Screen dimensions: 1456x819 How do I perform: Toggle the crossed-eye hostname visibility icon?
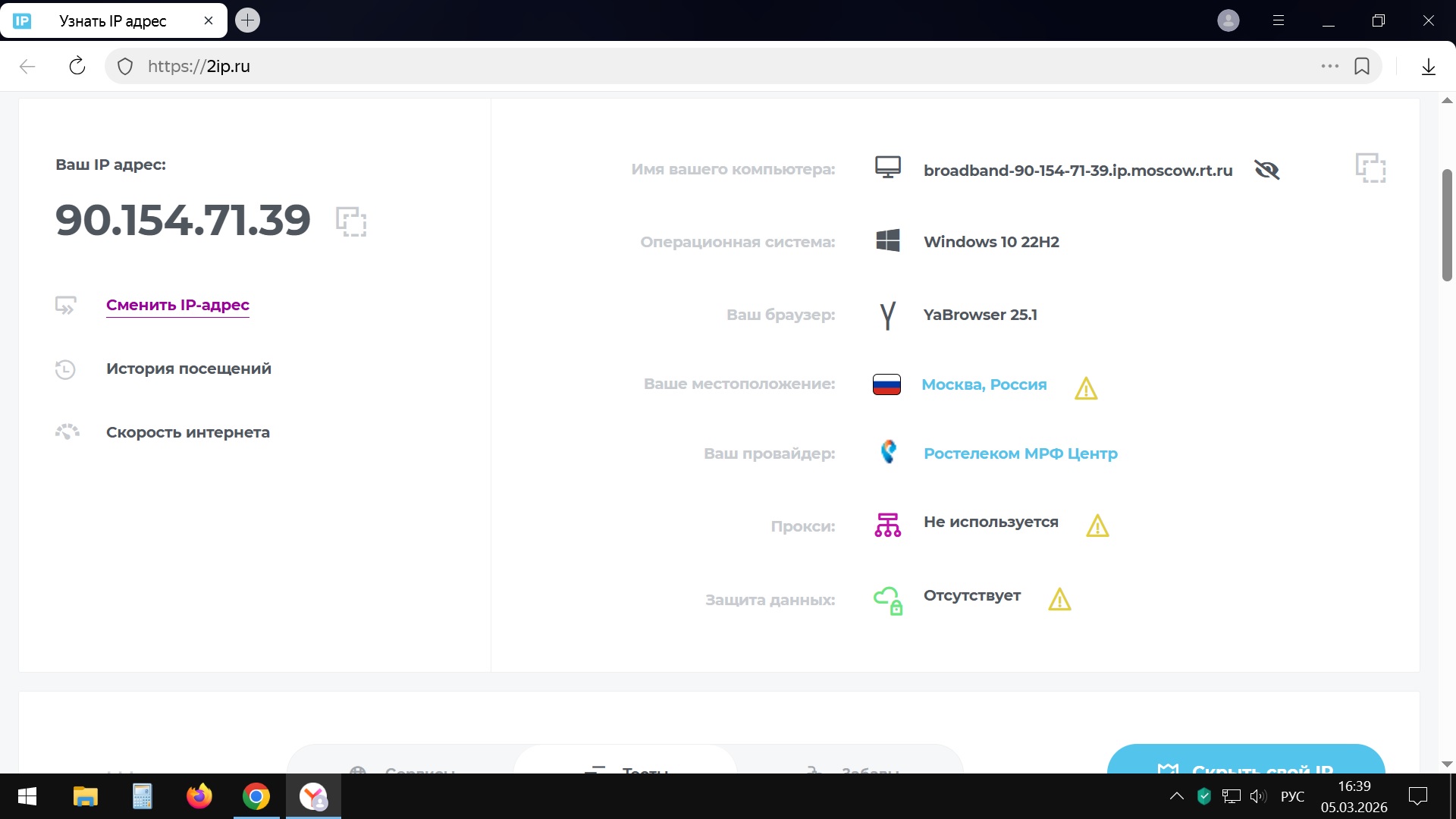click(1266, 170)
